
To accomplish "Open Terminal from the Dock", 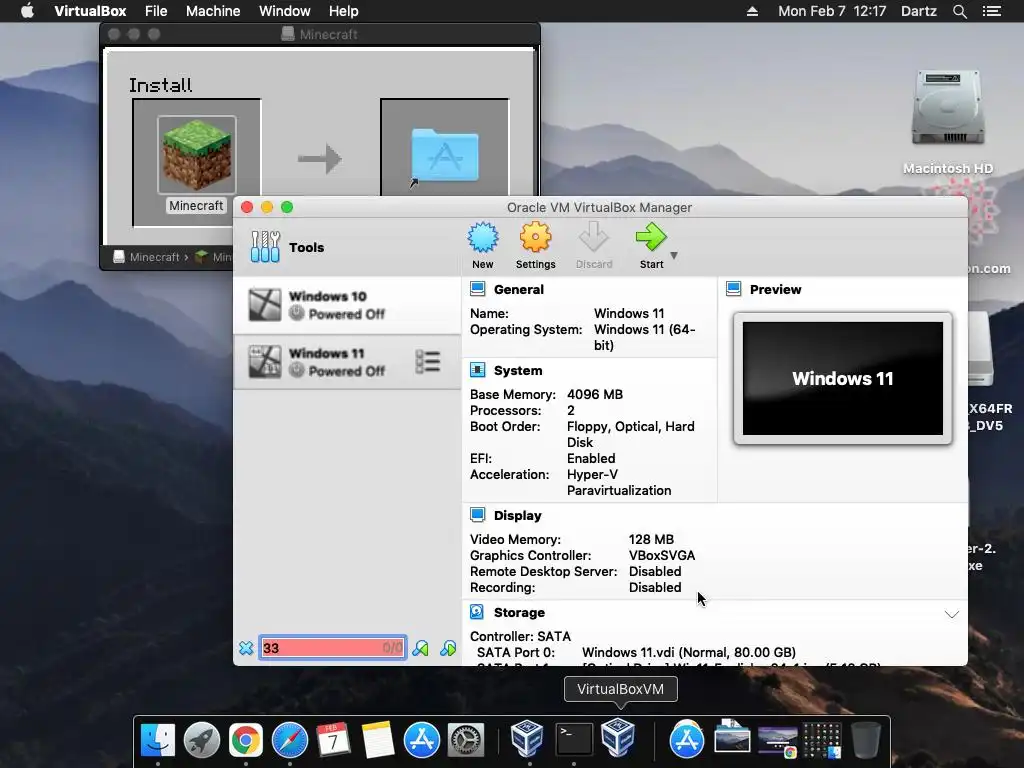I will click(573, 741).
